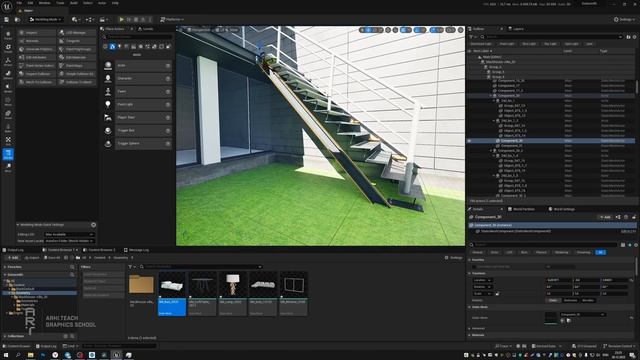Open Quick Settings gear in Modeling panel

click(x=93, y=225)
